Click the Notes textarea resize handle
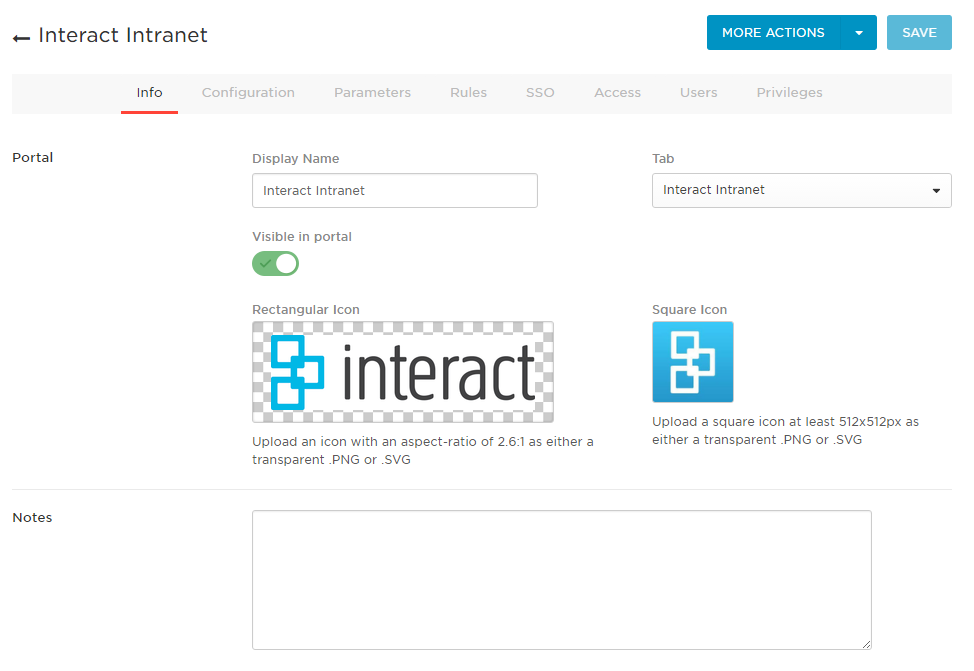This screenshot has height=671, width=974. 866,644
